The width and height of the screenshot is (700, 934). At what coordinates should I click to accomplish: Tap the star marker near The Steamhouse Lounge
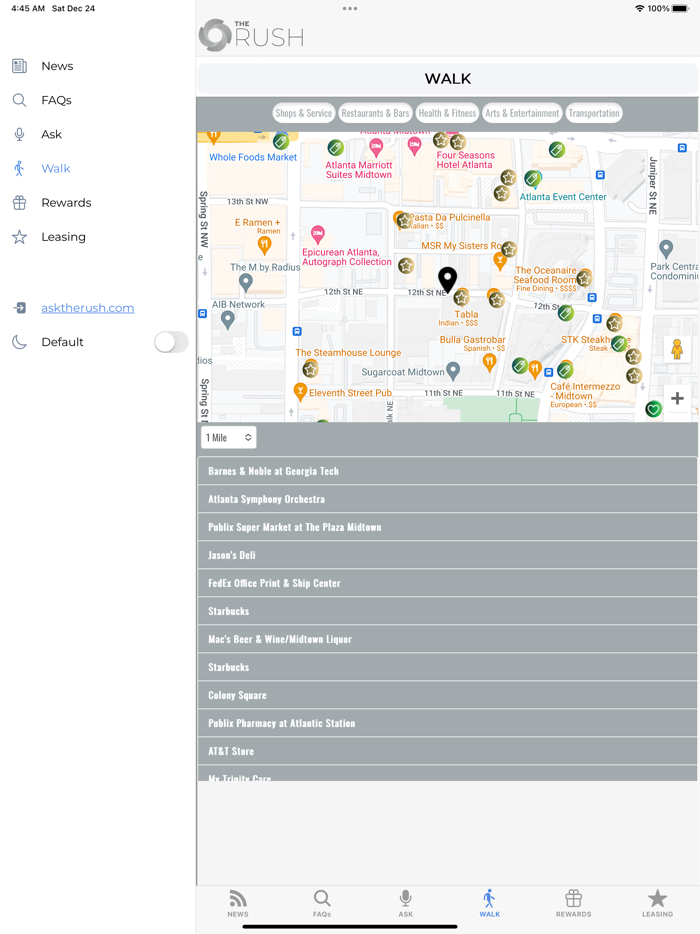pyautogui.click(x=310, y=369)
